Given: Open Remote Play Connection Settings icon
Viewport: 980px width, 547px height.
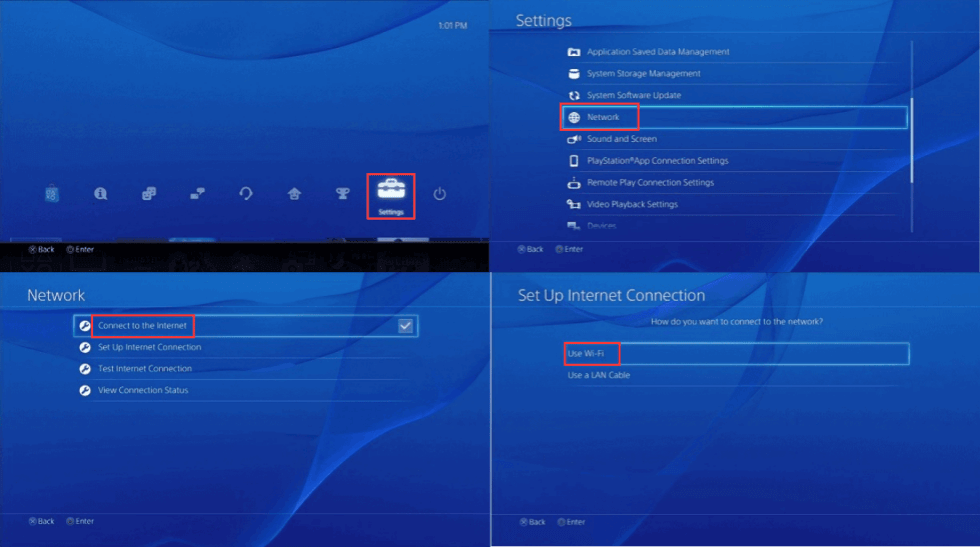Looking at the screenshot, I should coord(574,183).
